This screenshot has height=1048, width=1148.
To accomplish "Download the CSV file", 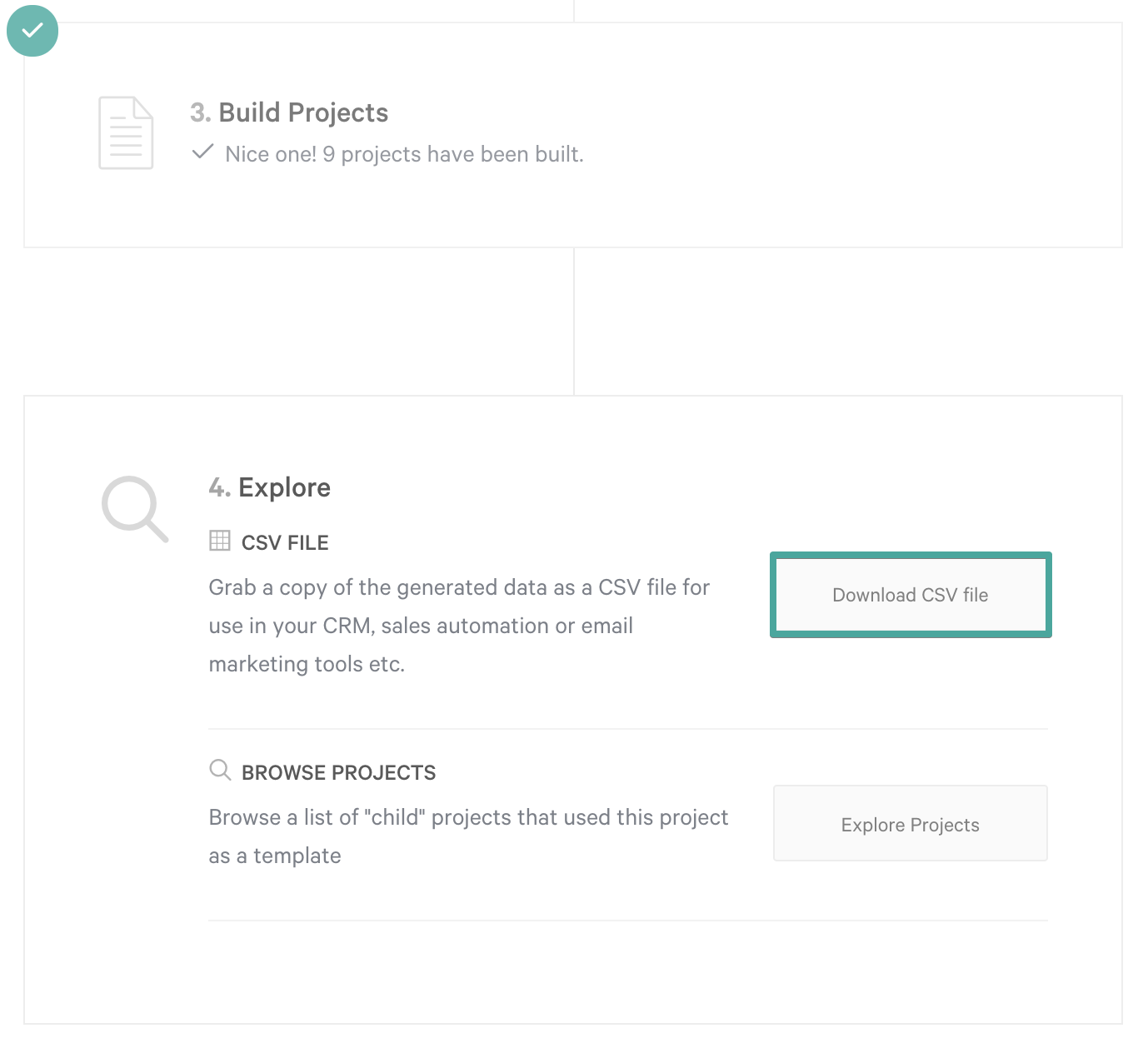I will tap(911, 595).
